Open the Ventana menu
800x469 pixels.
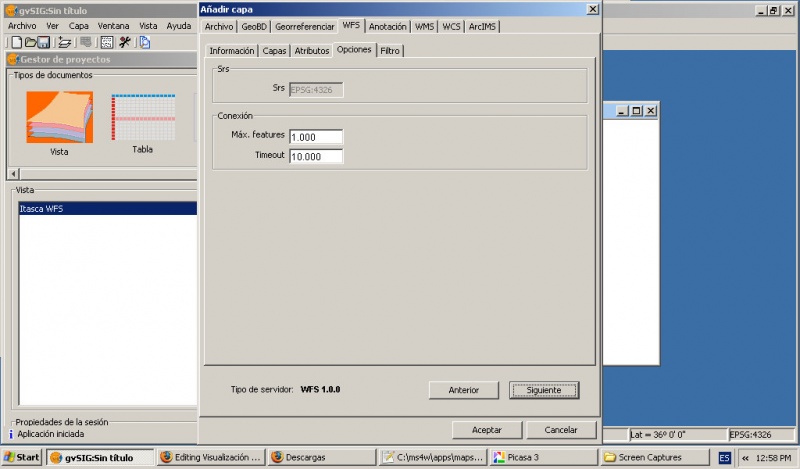pos(113,25)
